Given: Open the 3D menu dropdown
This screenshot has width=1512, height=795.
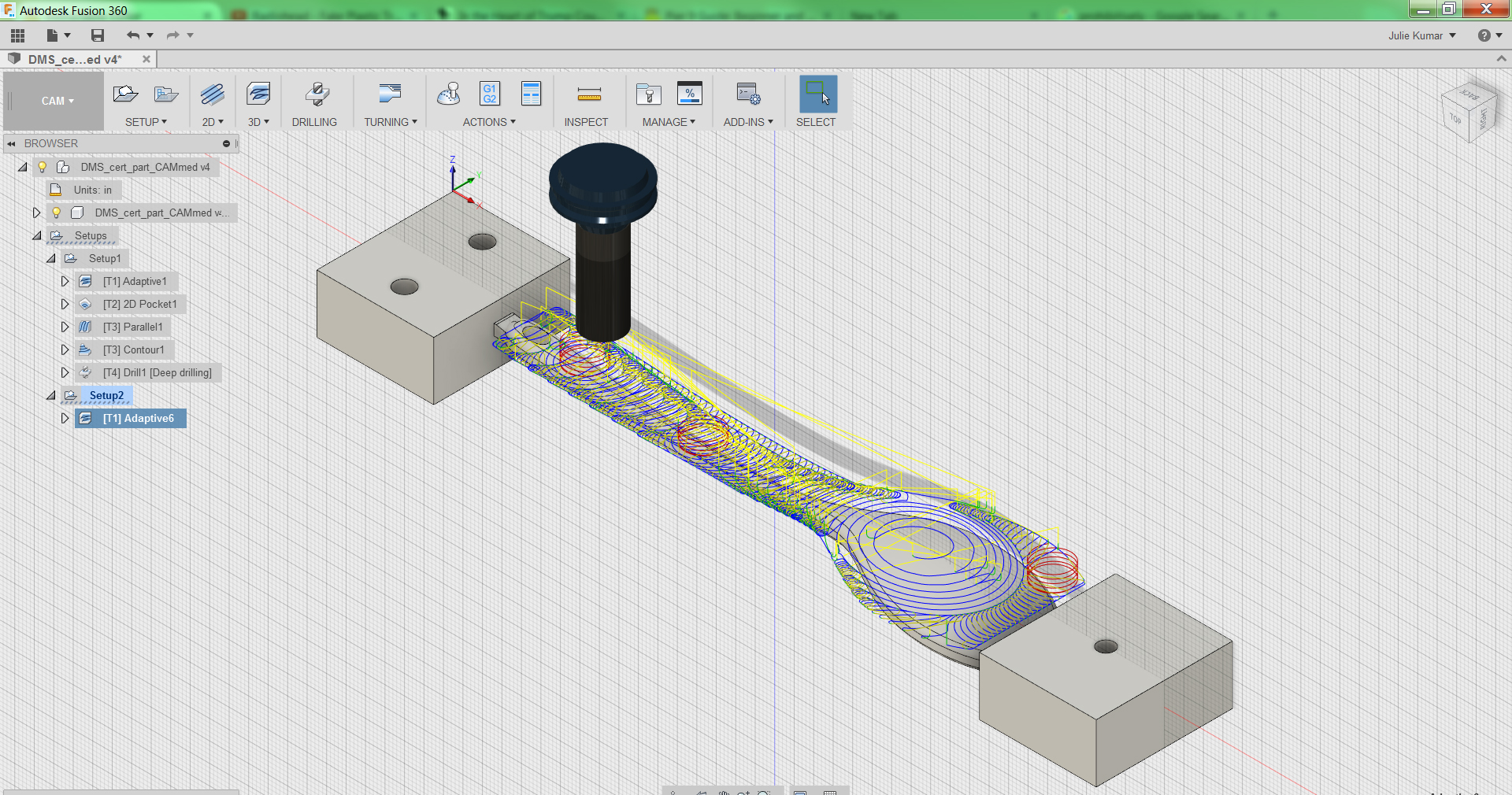Looking at the screenshot, I should (x=258, y=122).
